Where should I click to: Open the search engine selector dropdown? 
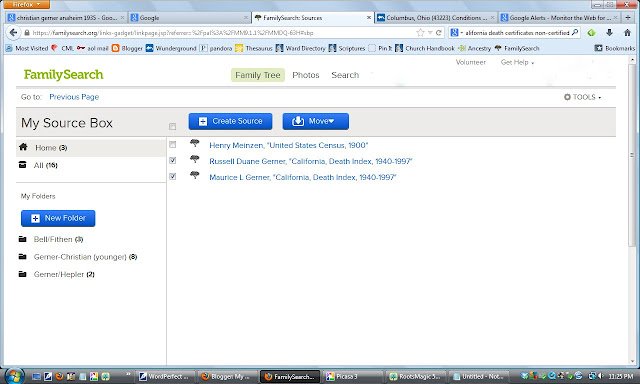coord(457,33)
